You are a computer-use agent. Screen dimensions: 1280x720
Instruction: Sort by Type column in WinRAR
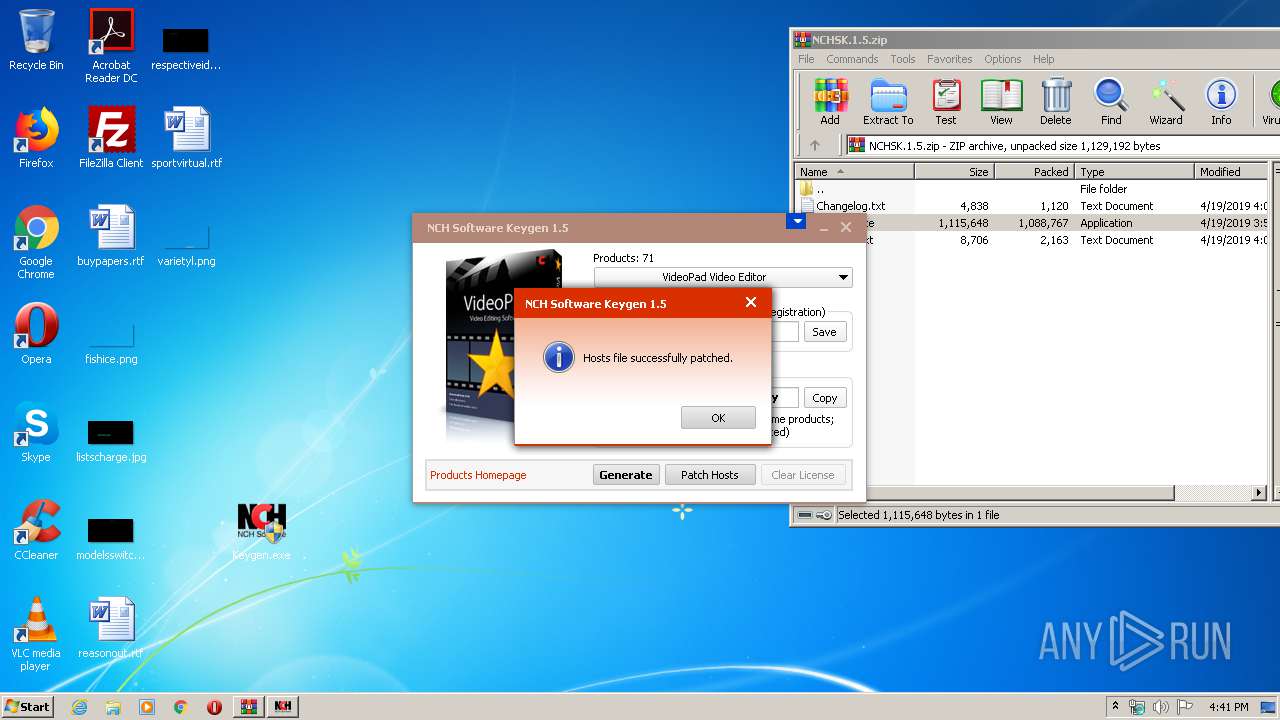(x=1135, y=172)
